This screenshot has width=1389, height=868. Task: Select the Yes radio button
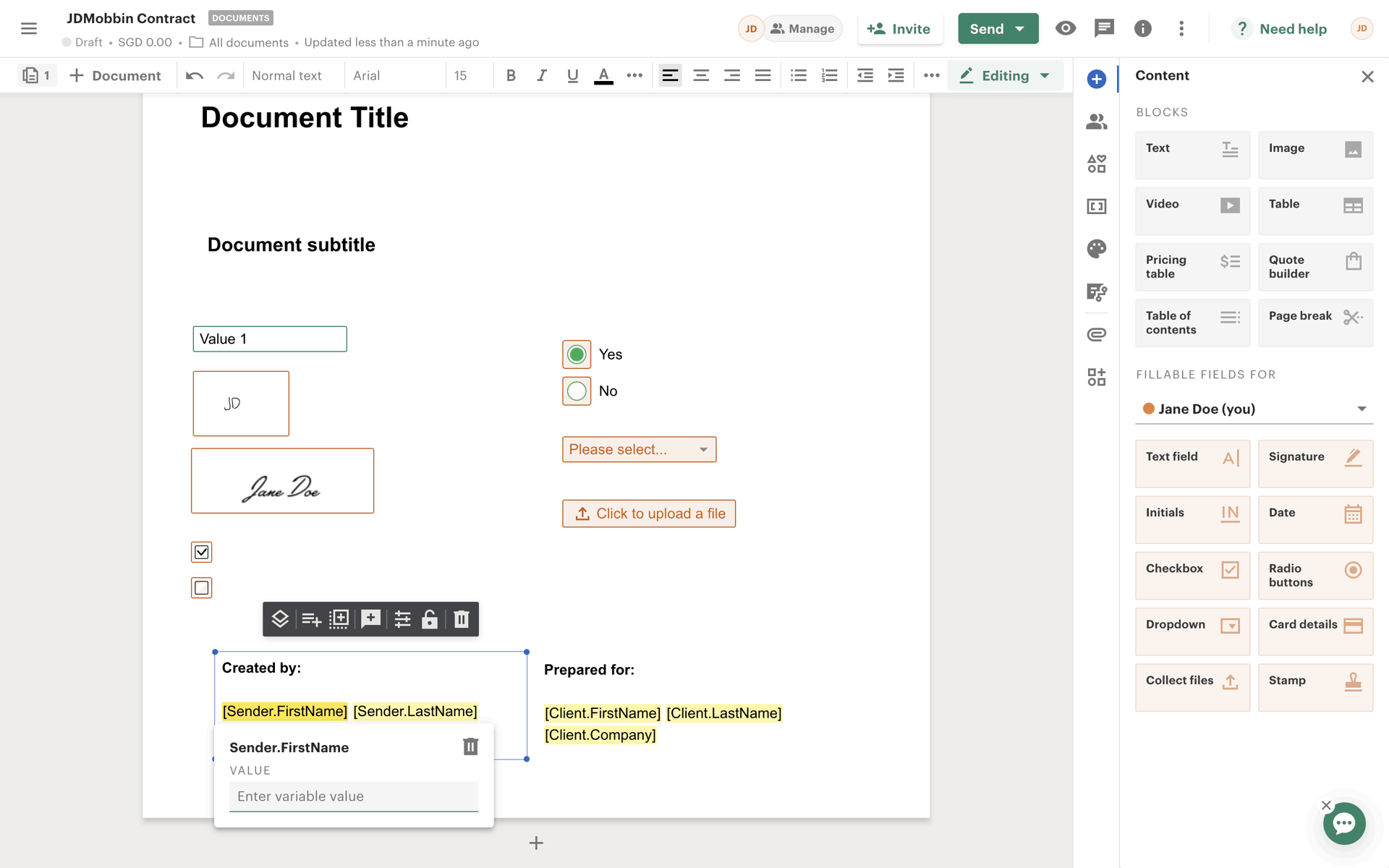point(577,354)
